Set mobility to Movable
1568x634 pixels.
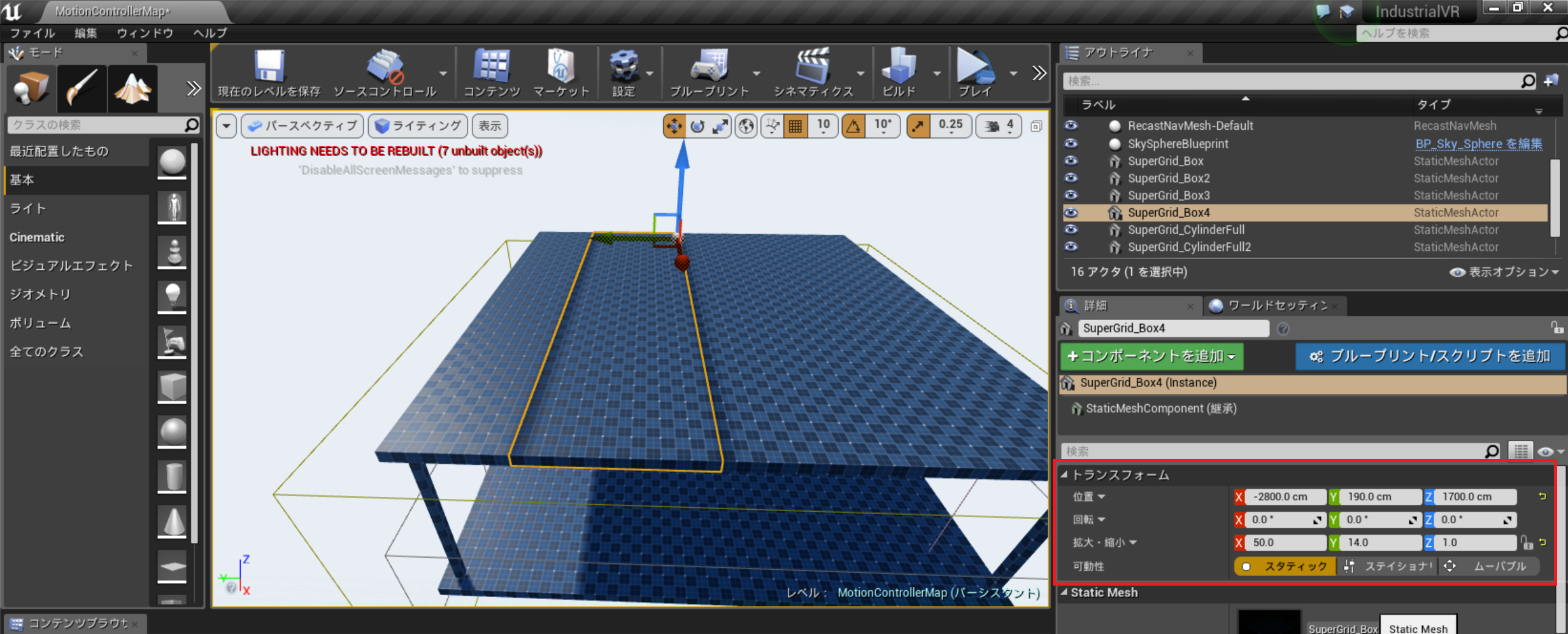pos(1488,566)
